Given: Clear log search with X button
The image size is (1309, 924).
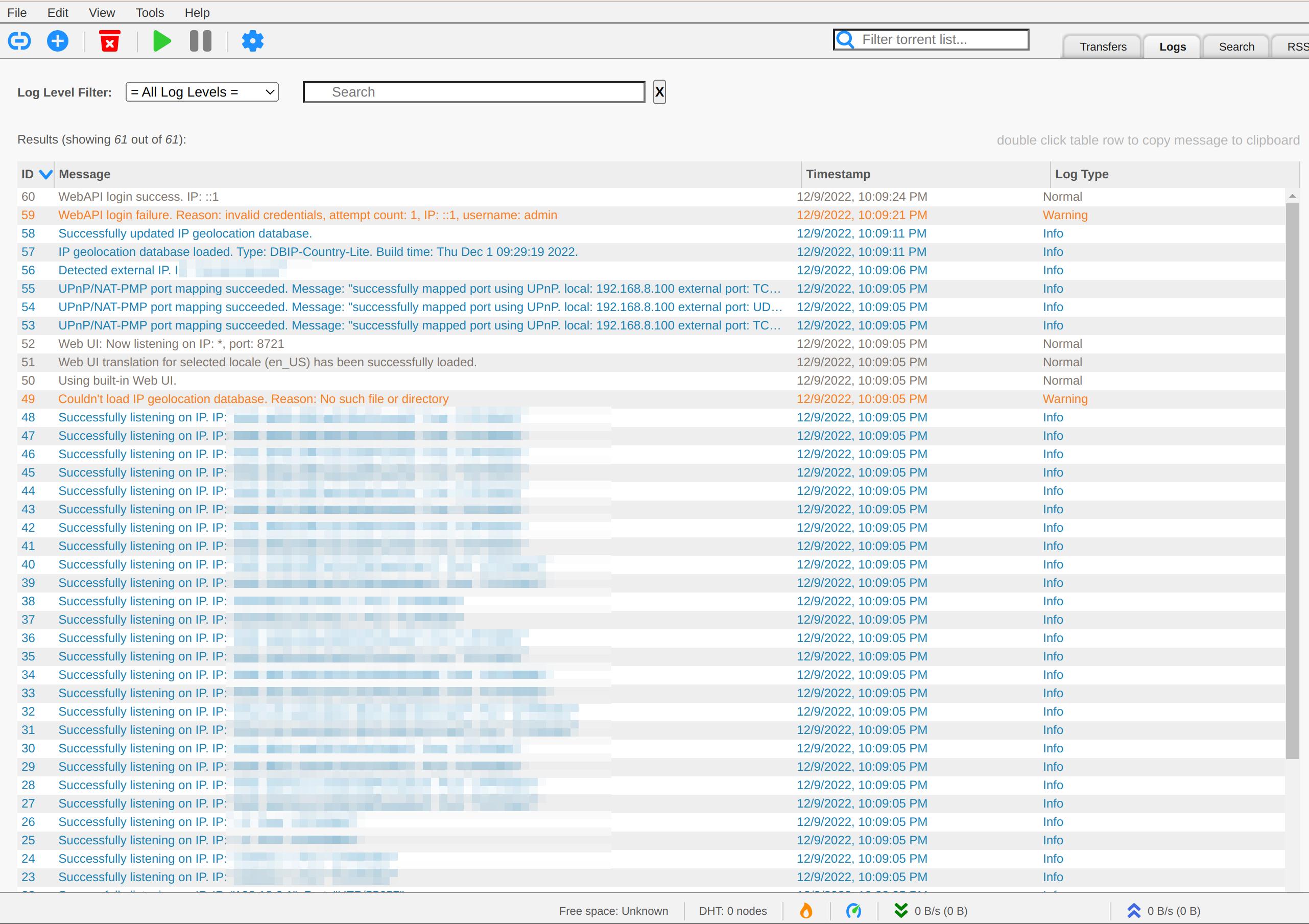Looking at the screenshot, I should point(659,92).
